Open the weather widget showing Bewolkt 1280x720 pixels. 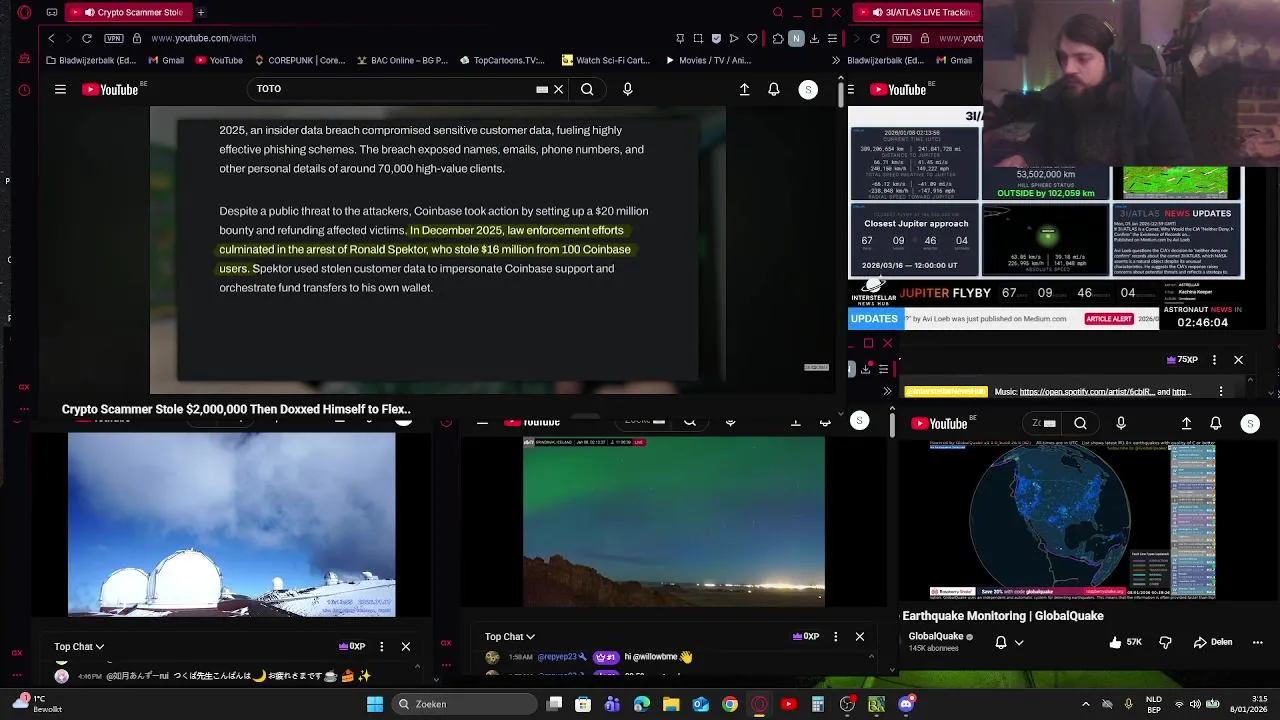36,704
